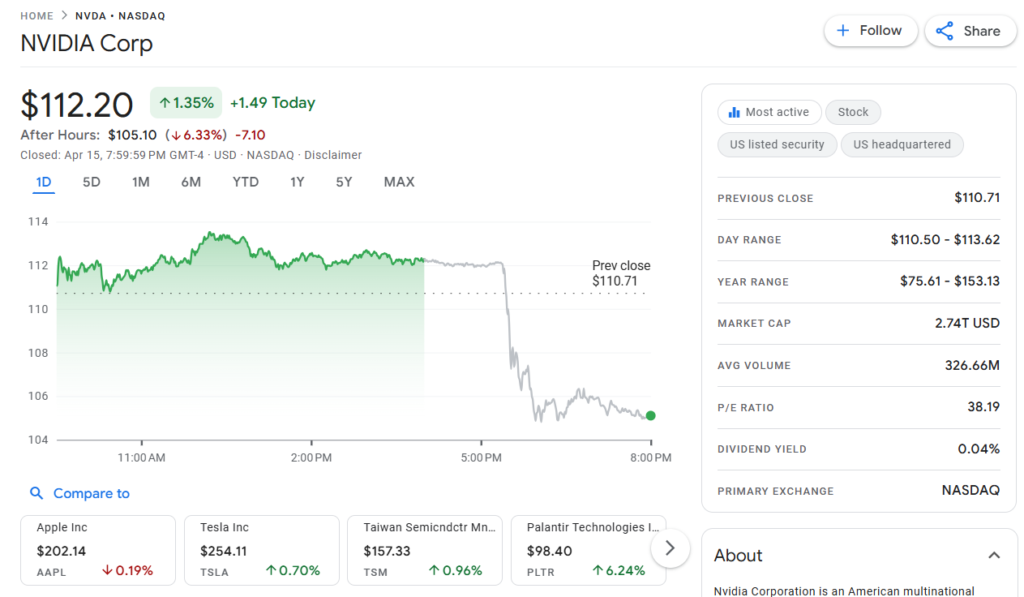The width and height of the screenshot is (1024, 597).
Task: Open the Taiwan Semicndctr comparison card
Action: click(x=425, y=550)
